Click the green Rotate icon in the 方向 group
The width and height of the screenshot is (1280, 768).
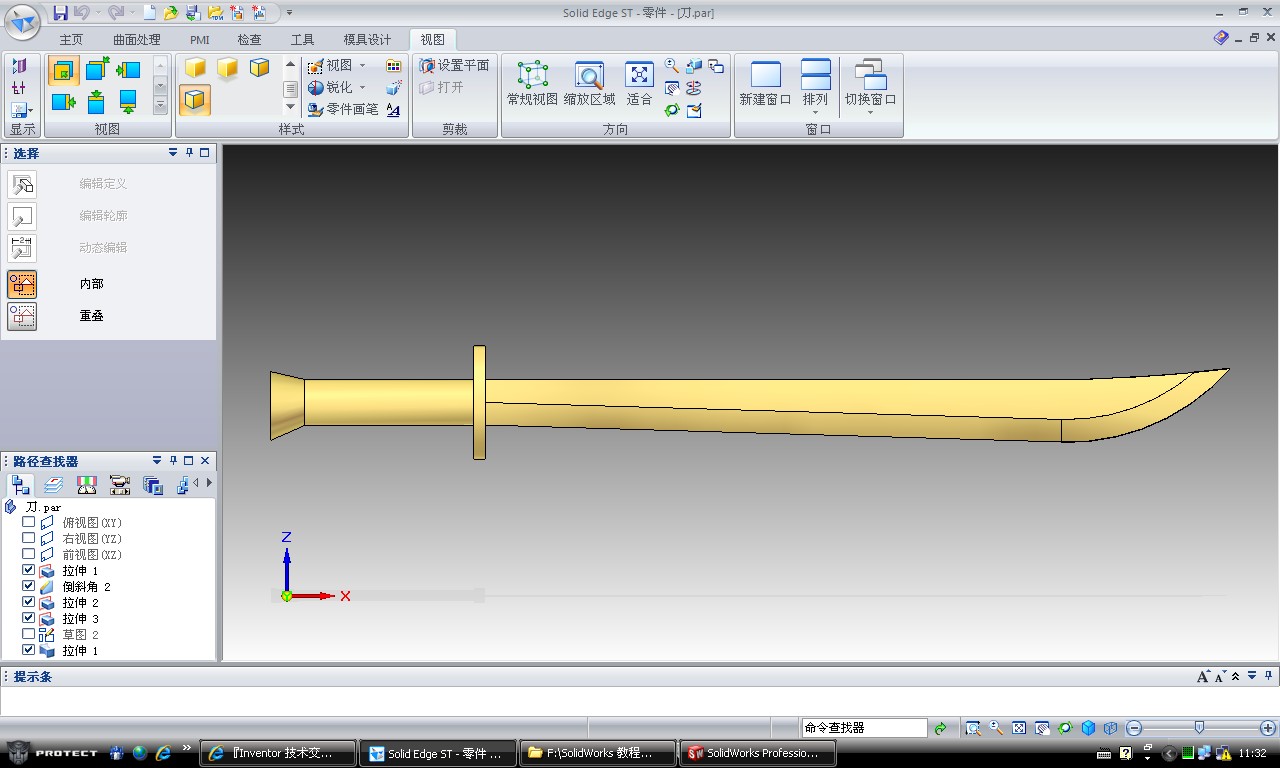click(672, 110)
